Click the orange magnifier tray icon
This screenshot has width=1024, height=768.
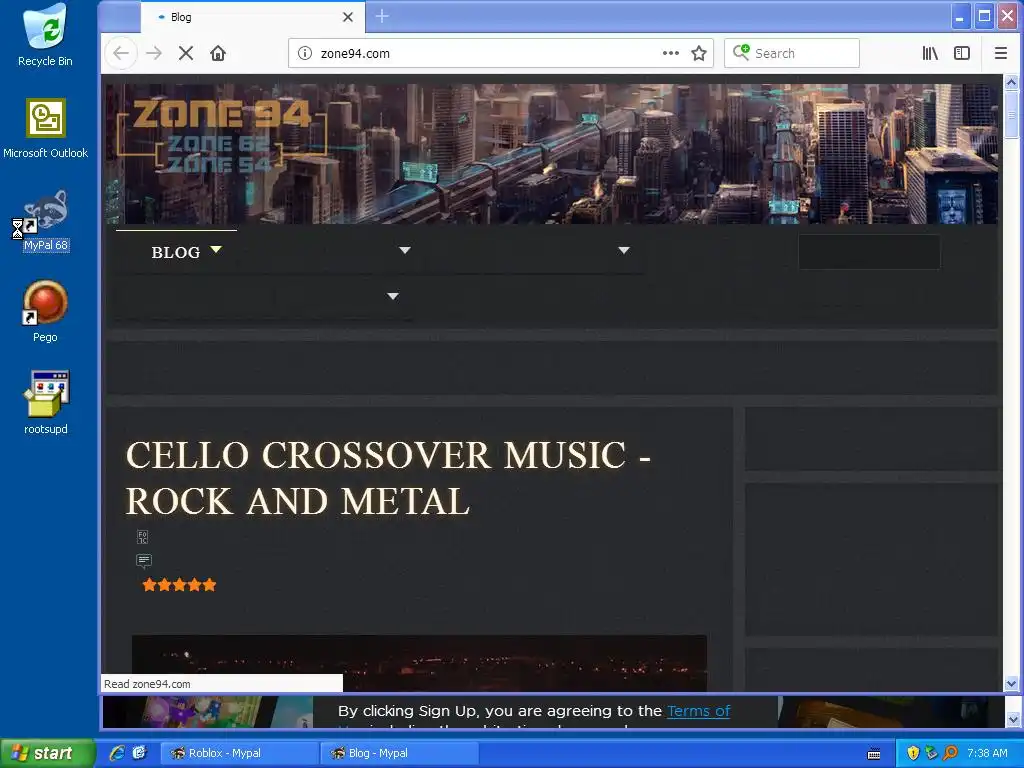click(950, 753)
